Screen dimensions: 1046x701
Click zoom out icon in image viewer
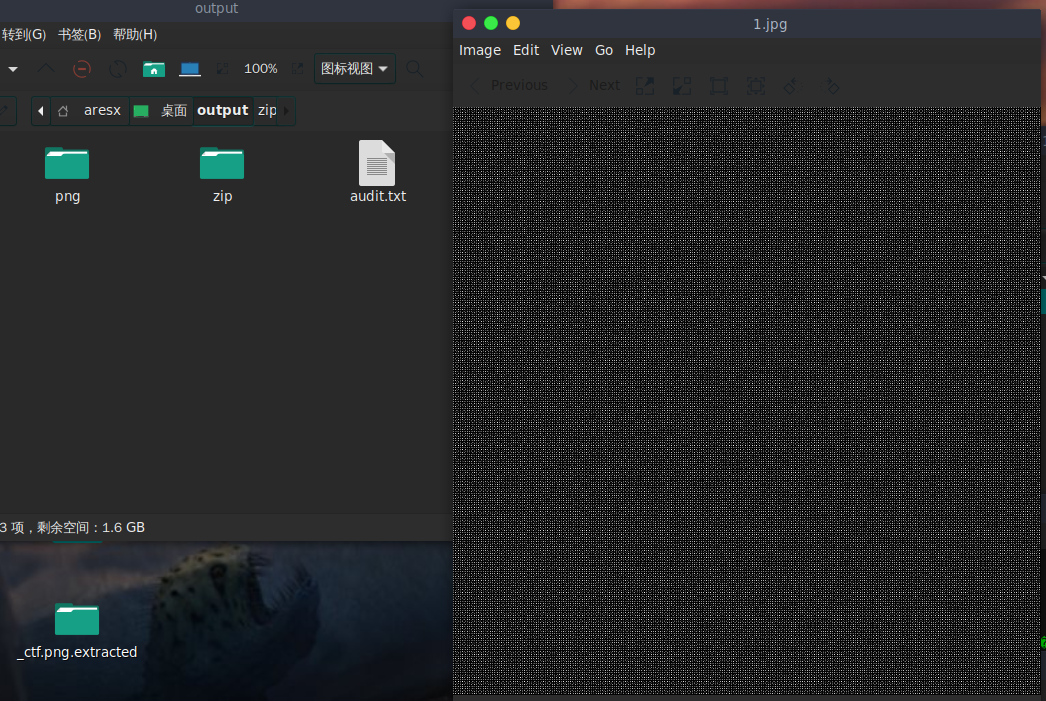[x=682, y=86]
